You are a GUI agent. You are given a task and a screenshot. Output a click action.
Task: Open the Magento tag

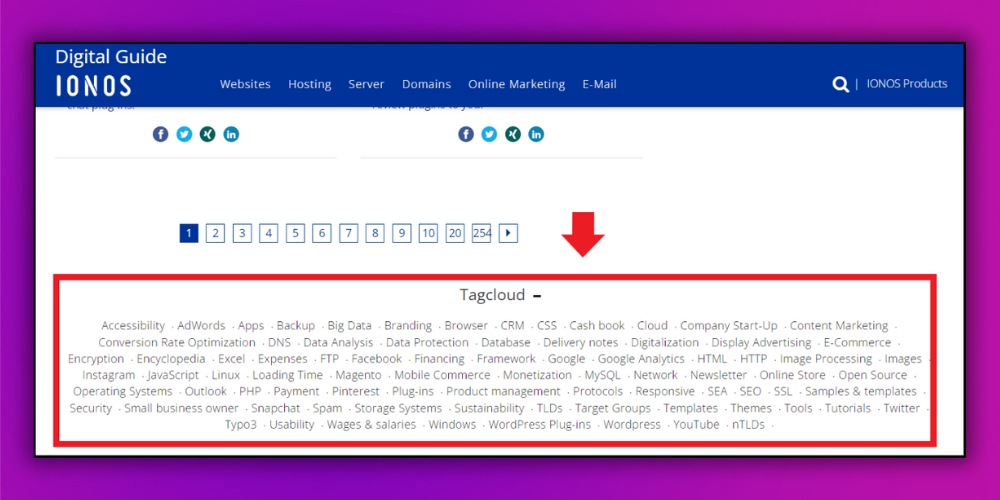[358, 376]
